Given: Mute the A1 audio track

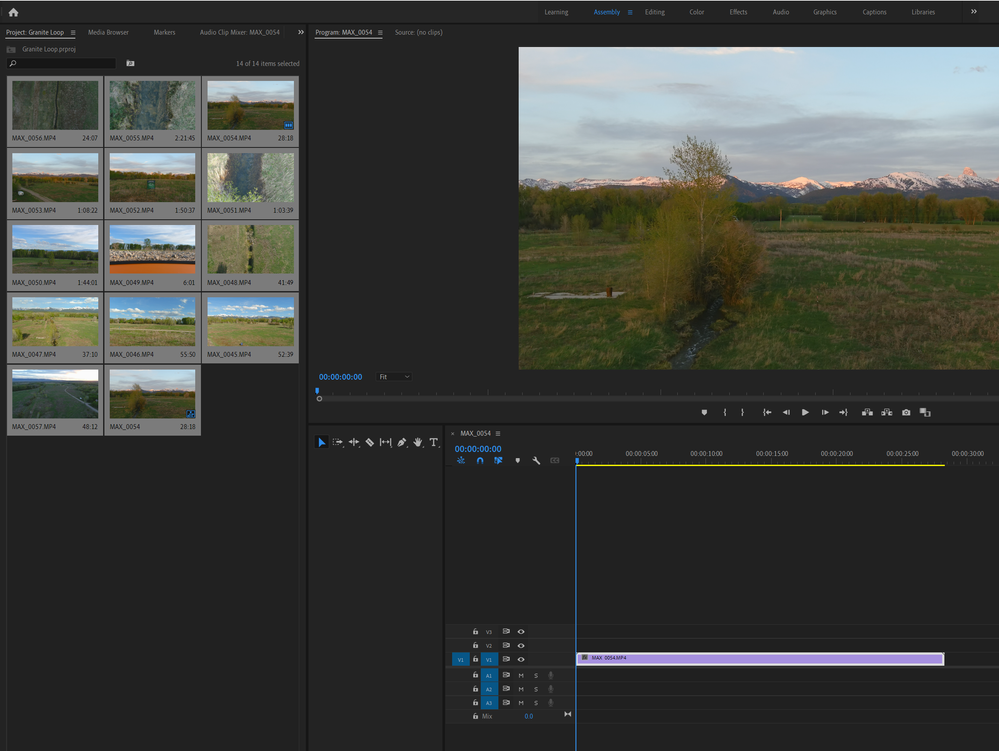Looking at the screenshot, I should (x=521, y=676).
